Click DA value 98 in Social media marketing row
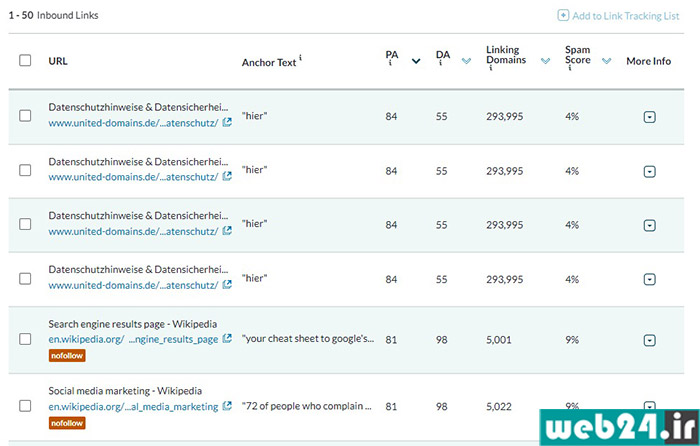This screenshot has height=446, width=700. tap(442, 407)
